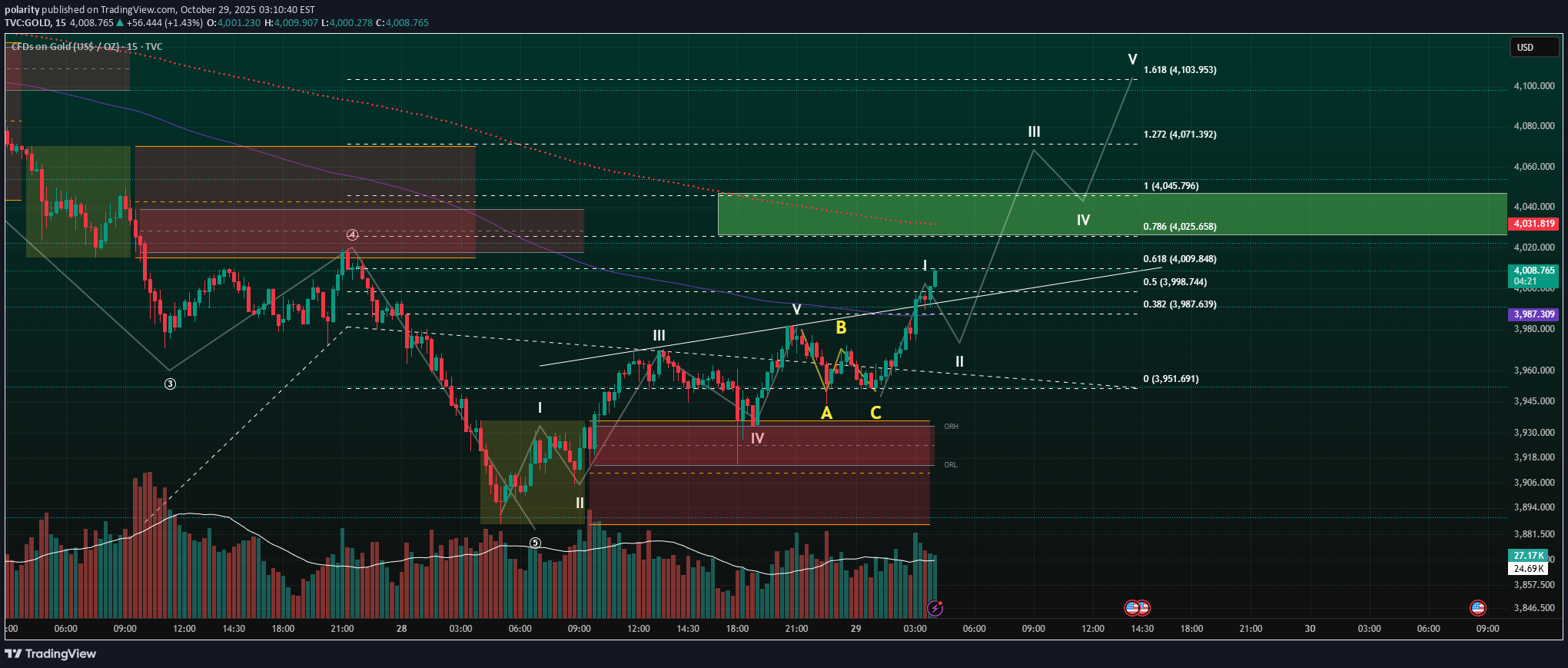Image resolution: width=1568 pixels, height=668 pixels.
Task: Click the green 4,008.765 current price label
Action: [1533, 271]
